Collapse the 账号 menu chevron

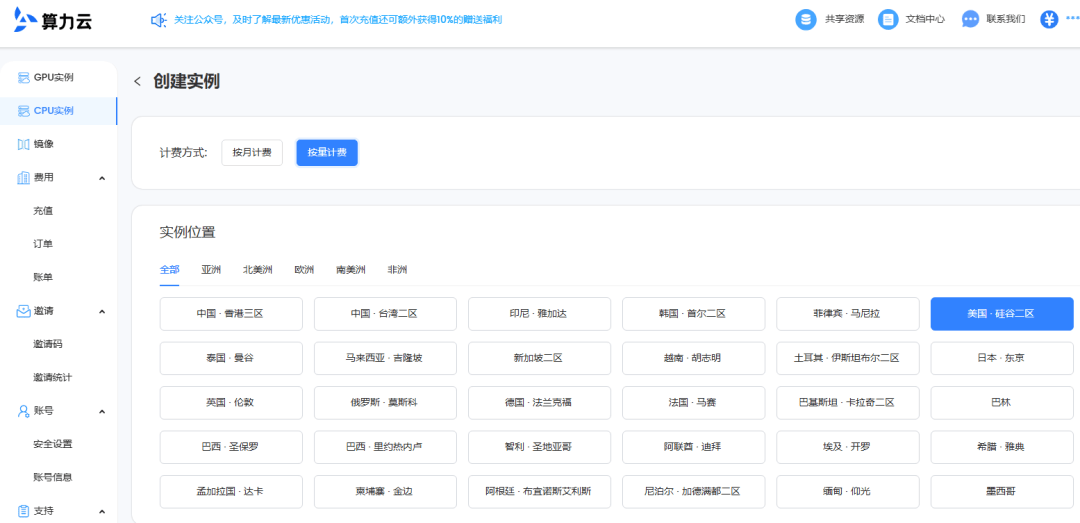tap(102, 411)
